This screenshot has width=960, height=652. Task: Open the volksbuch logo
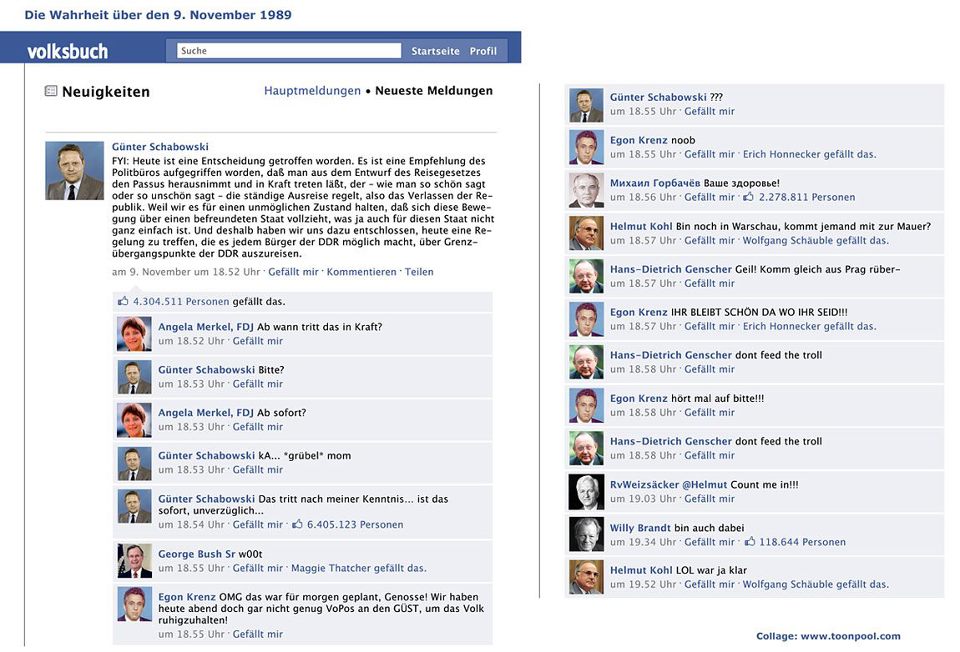(x=67, y=51)
